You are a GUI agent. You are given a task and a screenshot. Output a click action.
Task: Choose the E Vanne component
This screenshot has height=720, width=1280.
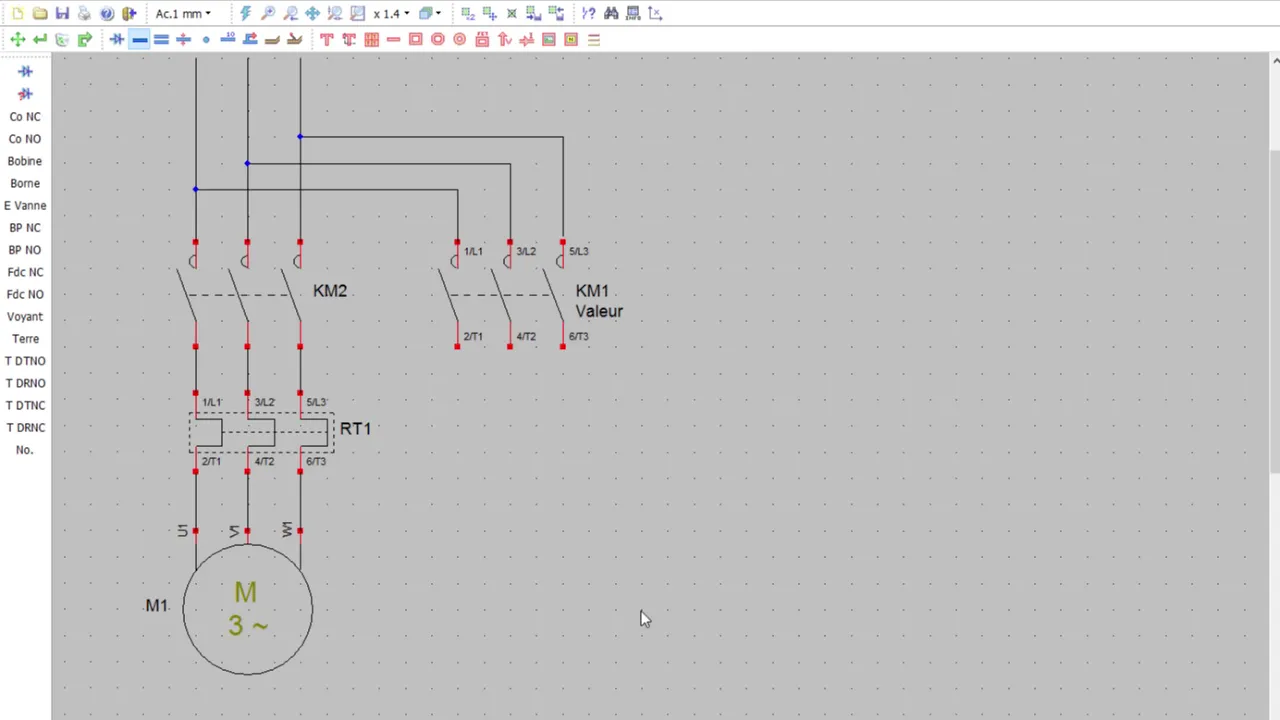(25, 205)
